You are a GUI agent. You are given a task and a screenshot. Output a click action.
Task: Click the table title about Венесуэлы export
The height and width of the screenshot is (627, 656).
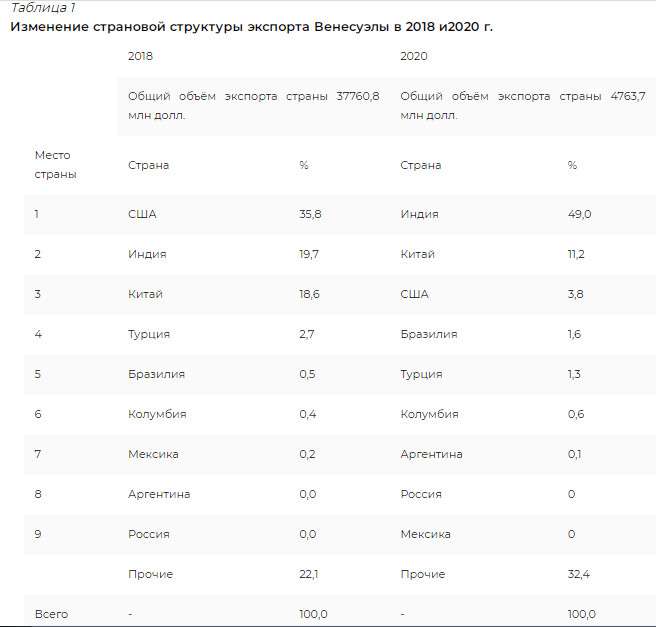pyautogui.click(x=251, y=27)
